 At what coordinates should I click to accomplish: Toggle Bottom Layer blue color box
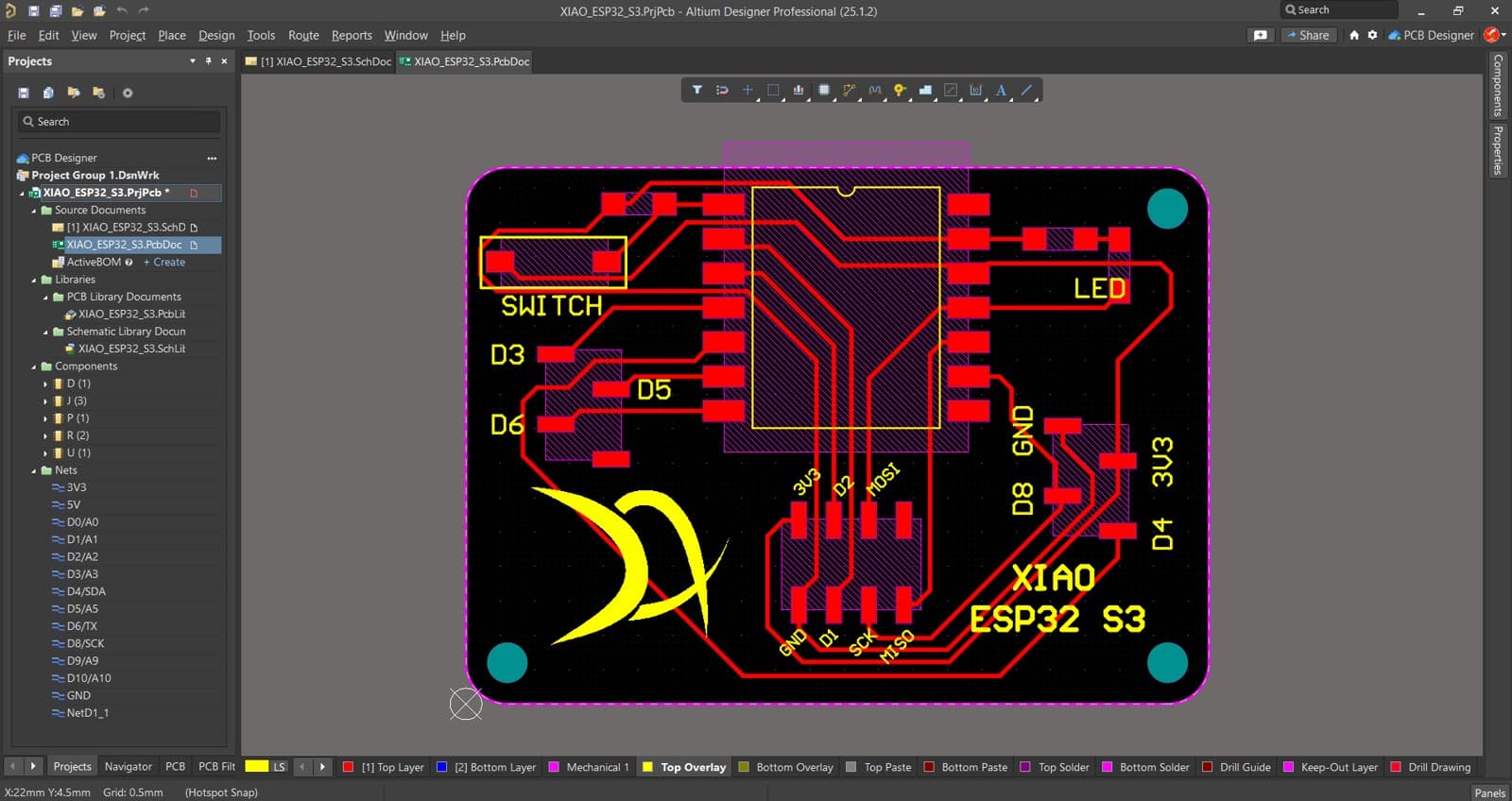point(441,767)
